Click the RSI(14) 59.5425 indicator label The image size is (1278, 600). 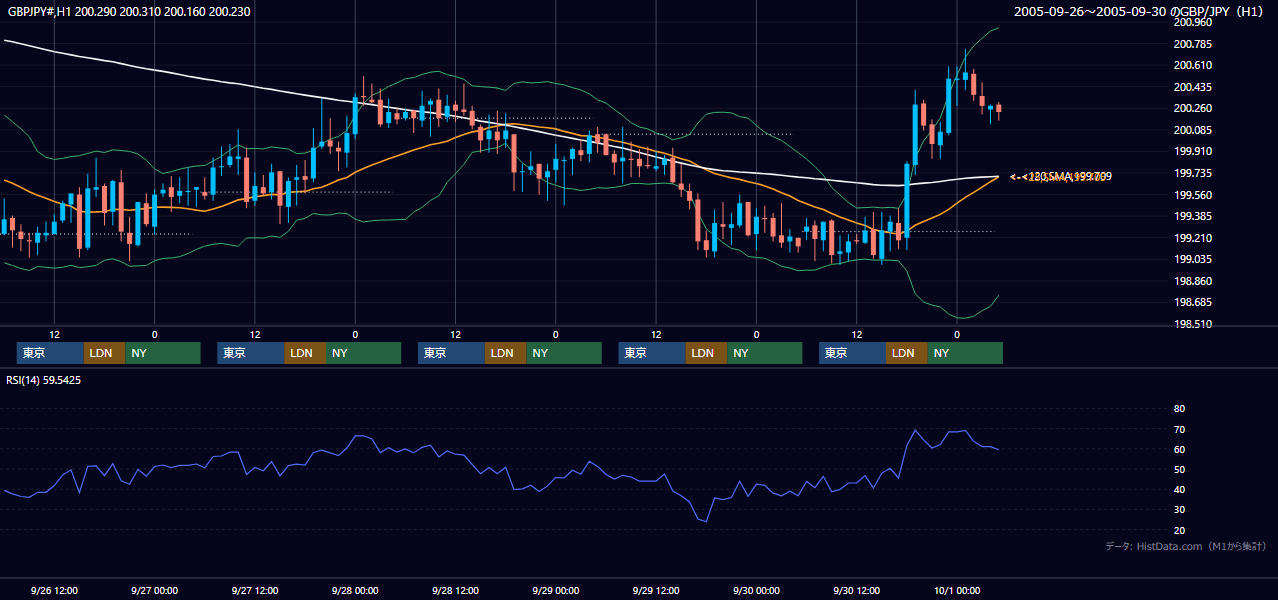[44, 380]
